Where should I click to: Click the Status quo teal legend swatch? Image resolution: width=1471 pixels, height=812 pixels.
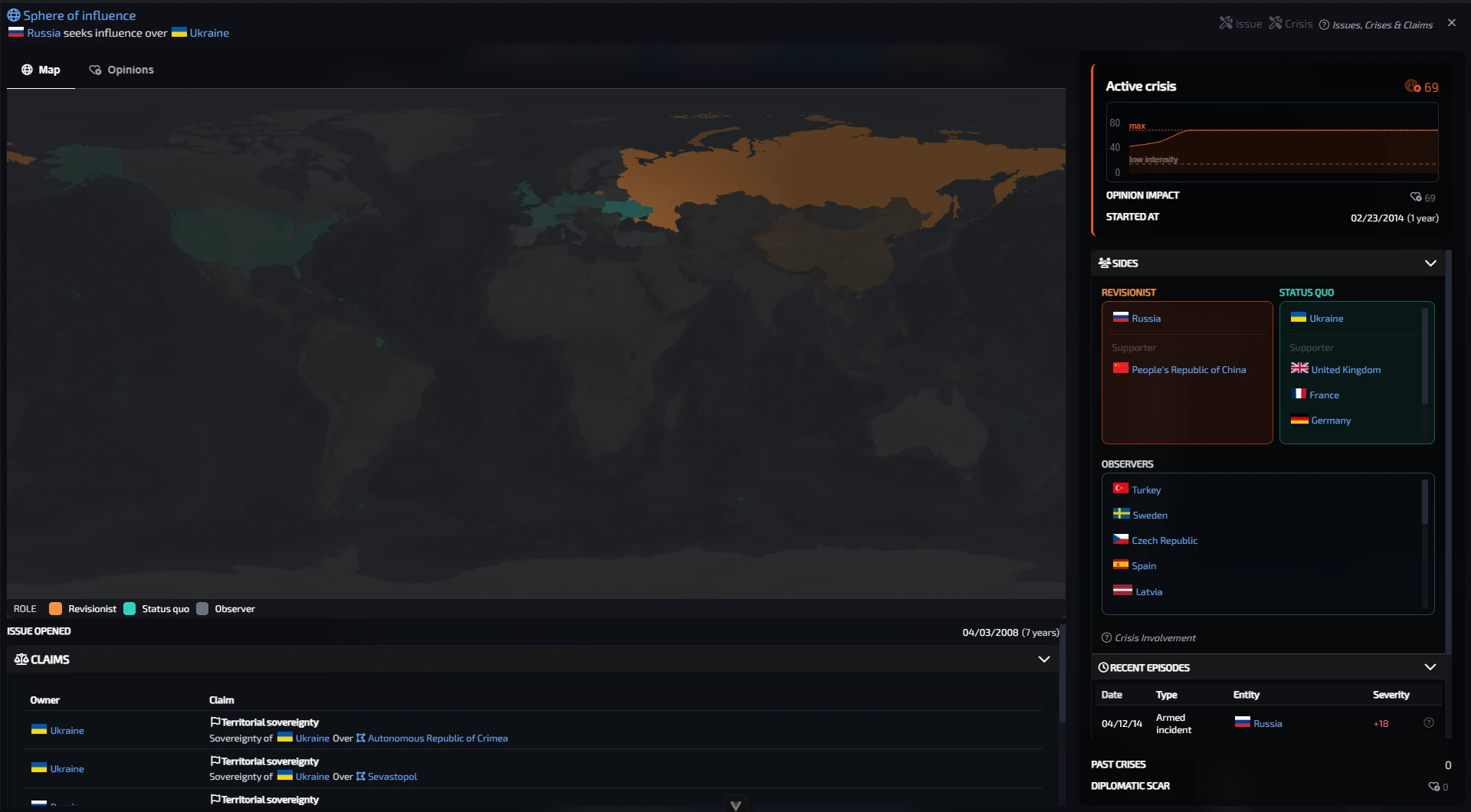pyautogui.click(x=129, y=608)
